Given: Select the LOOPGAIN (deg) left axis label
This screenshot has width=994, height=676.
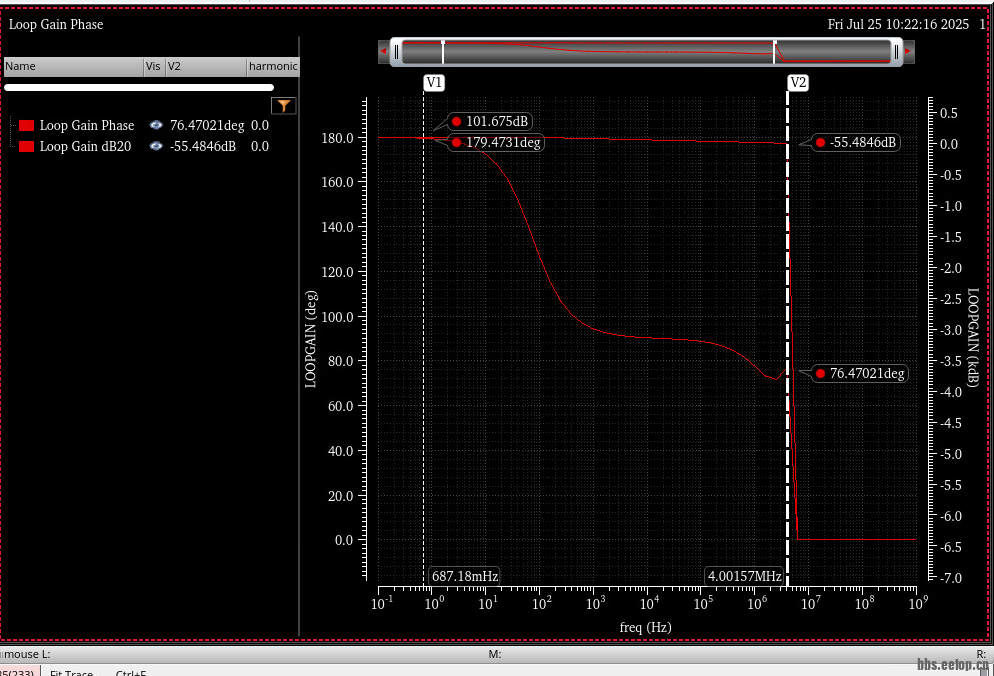Looking at the screenshot, I should click(311, 339).
